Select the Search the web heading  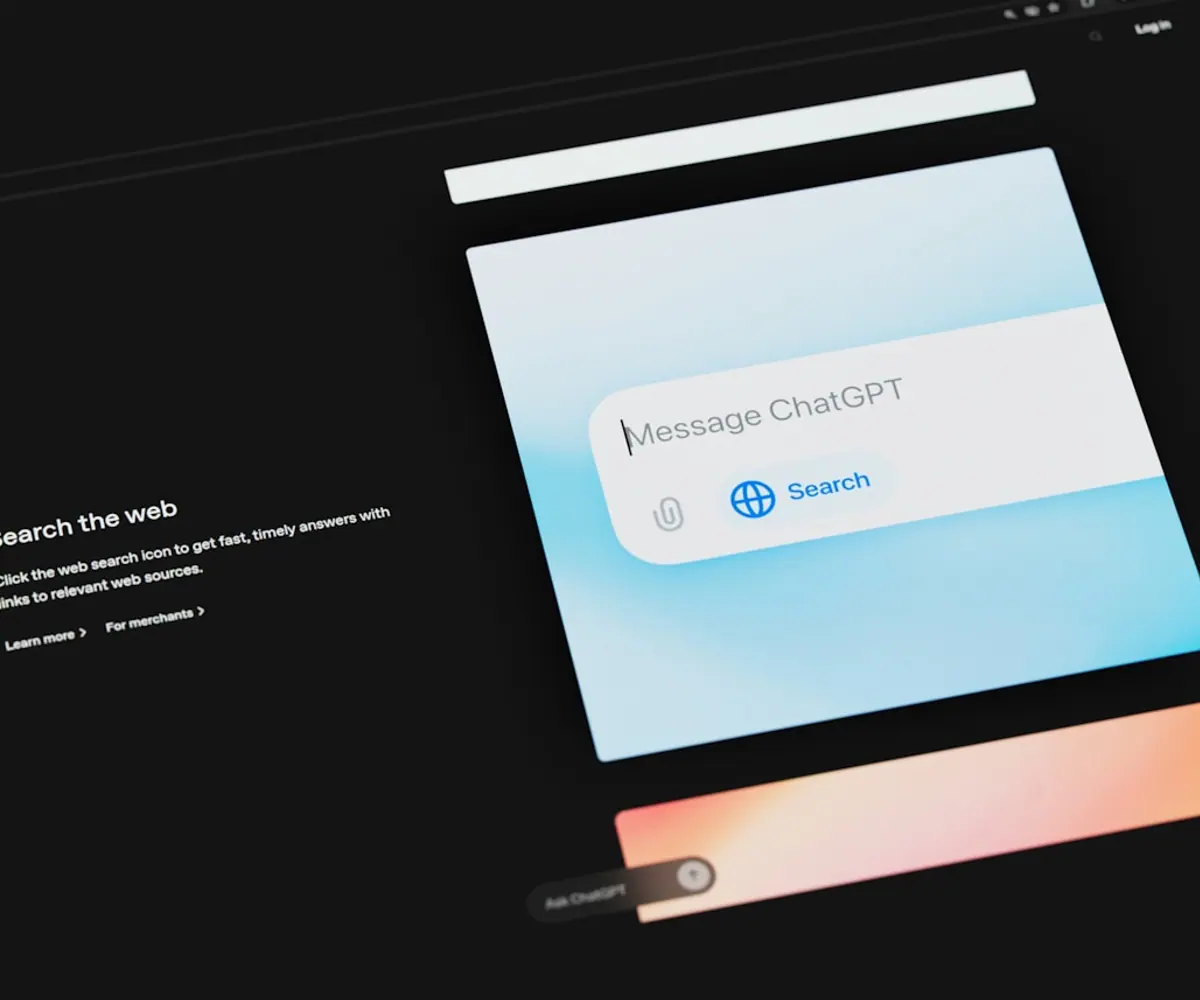pos(88,522)
